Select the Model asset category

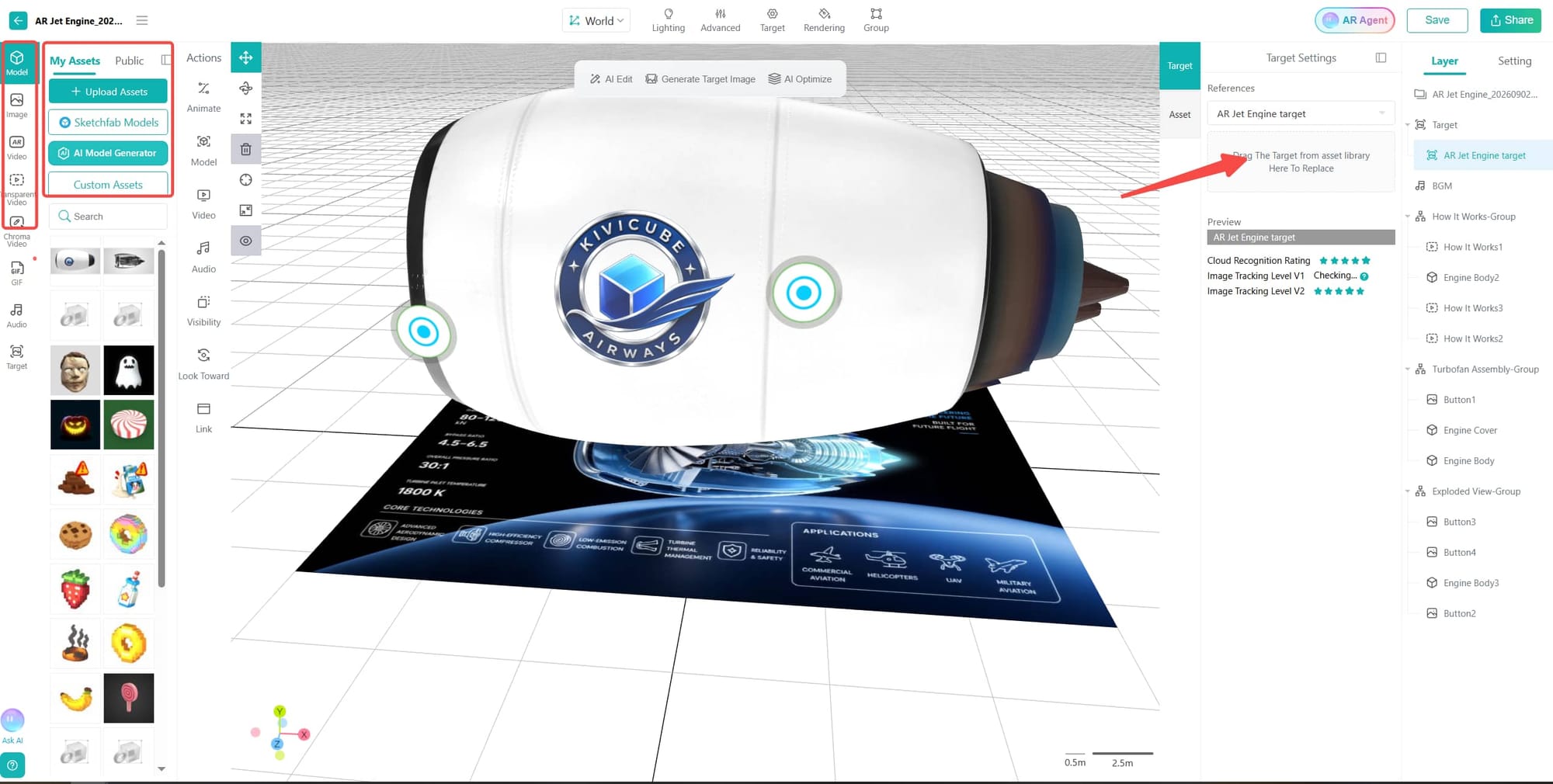[x=17, y=62]
